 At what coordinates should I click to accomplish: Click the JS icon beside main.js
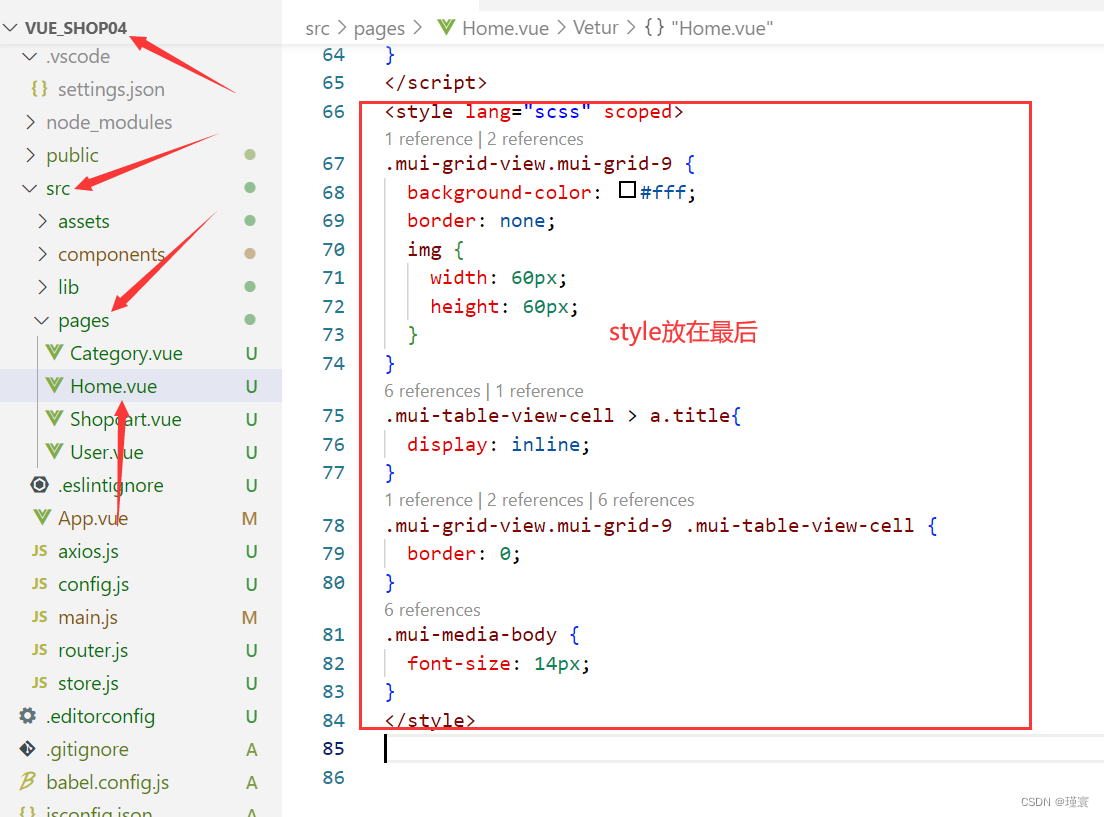[39, 617]
